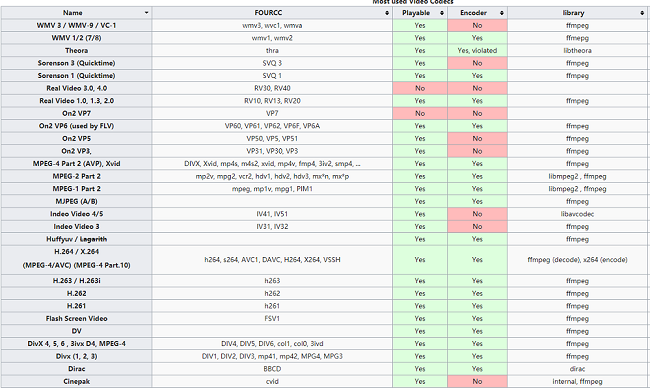Viewport: 650px width, 391px height.
Task: Click the red No encoder cell for On2 VP7
Action: 478,113
